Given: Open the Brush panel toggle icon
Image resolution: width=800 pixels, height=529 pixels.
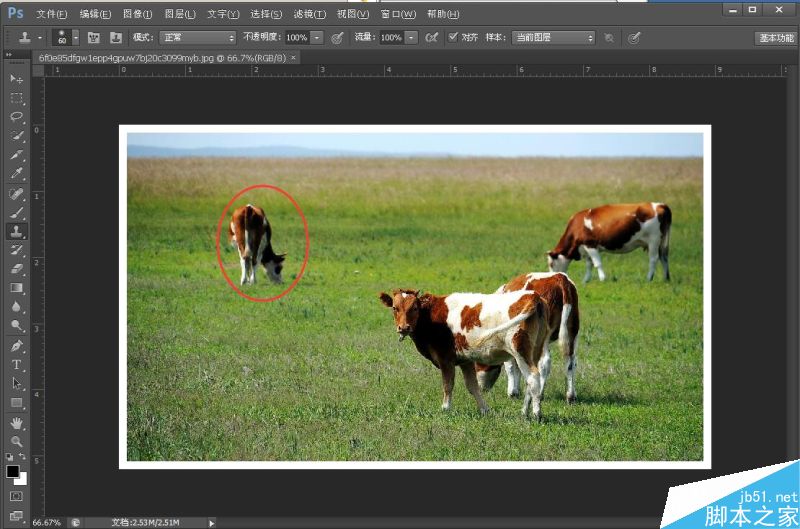Looking at the screenshot, I should 93,37.
